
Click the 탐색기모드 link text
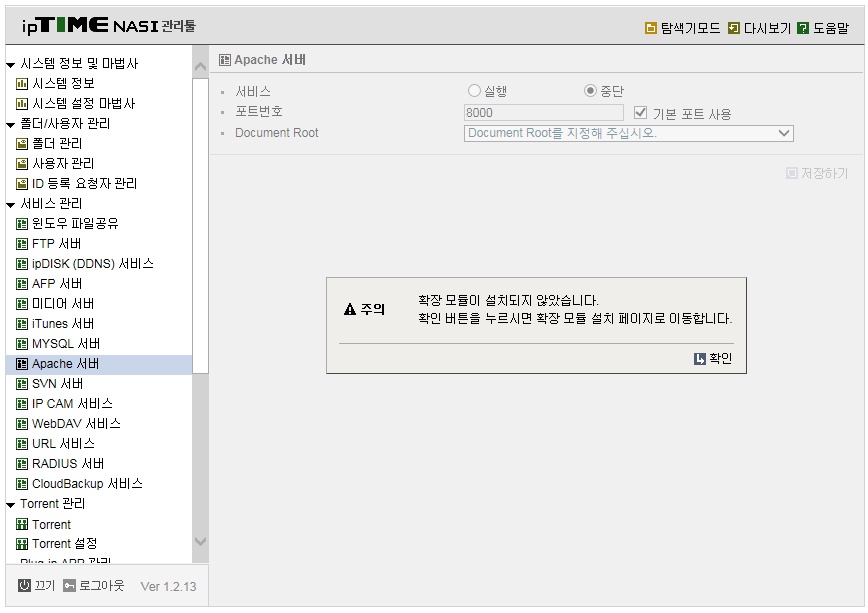[x=690, y=28]
